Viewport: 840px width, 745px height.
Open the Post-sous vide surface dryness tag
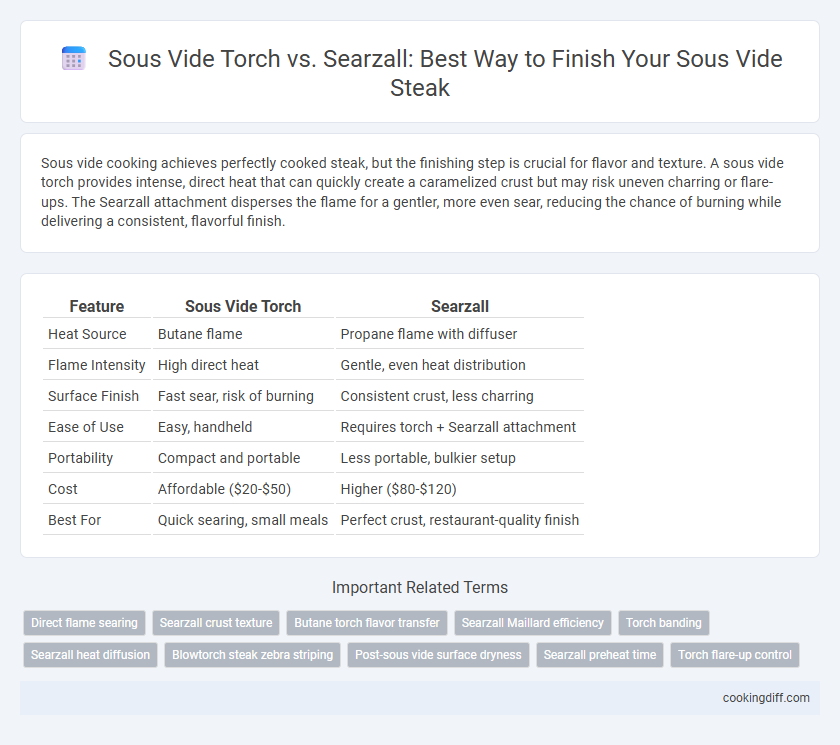438,655
